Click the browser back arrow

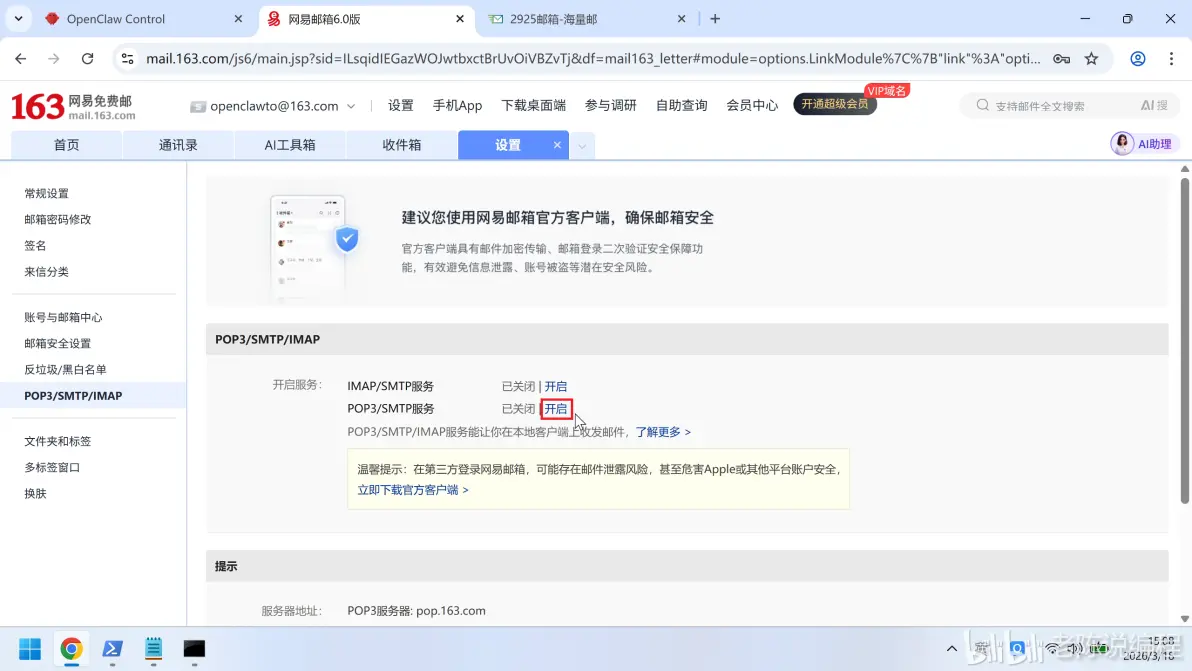tap(21, 59)
